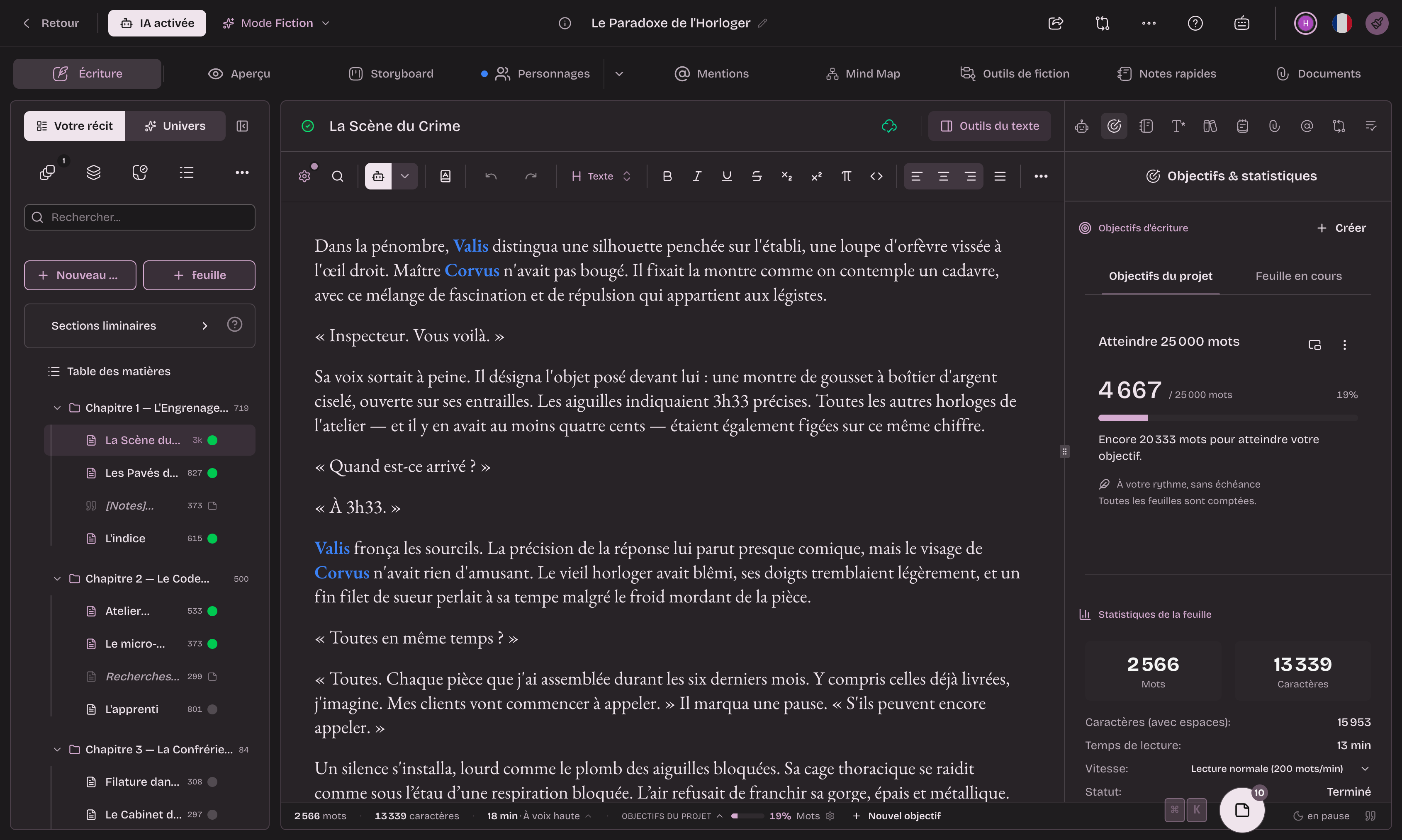This screenshot has height=840, width=1402.
Task: Switch to Univers view
Action: [x=175, y=126]
